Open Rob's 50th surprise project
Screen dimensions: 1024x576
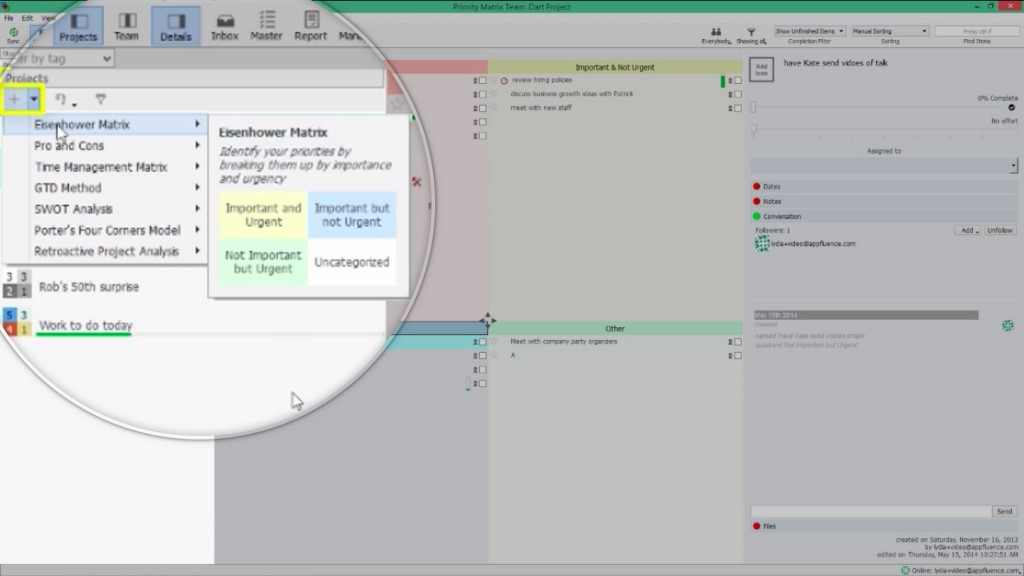tap(89, 287)
